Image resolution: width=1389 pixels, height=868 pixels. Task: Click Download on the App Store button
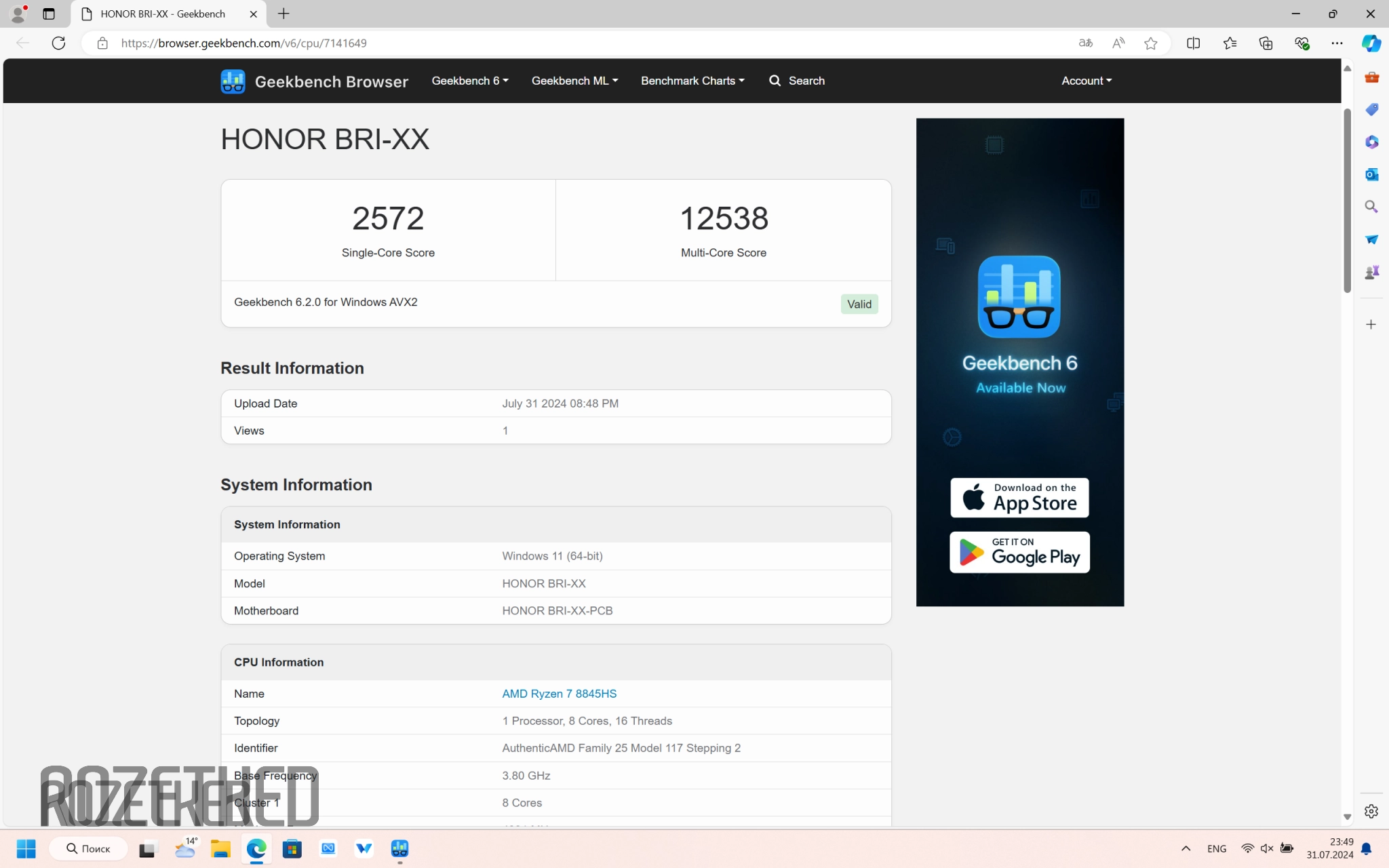tap(1019, 498)
